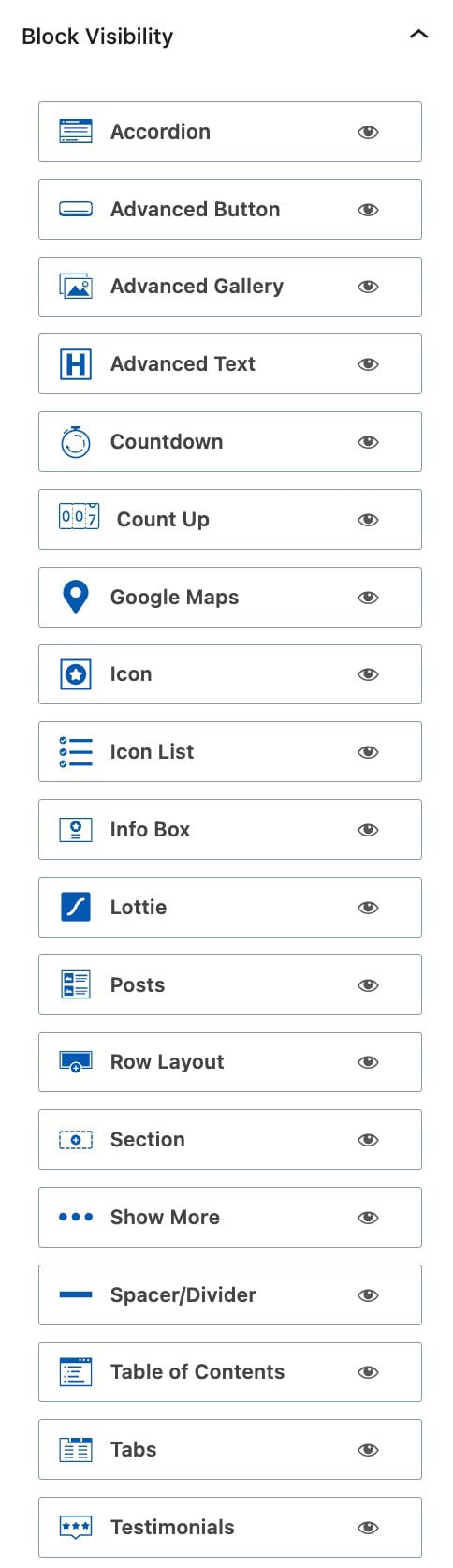This screenshot has height=1568, width=453.
Task: Click the Lottie animation icon
Action: point(76,907)
